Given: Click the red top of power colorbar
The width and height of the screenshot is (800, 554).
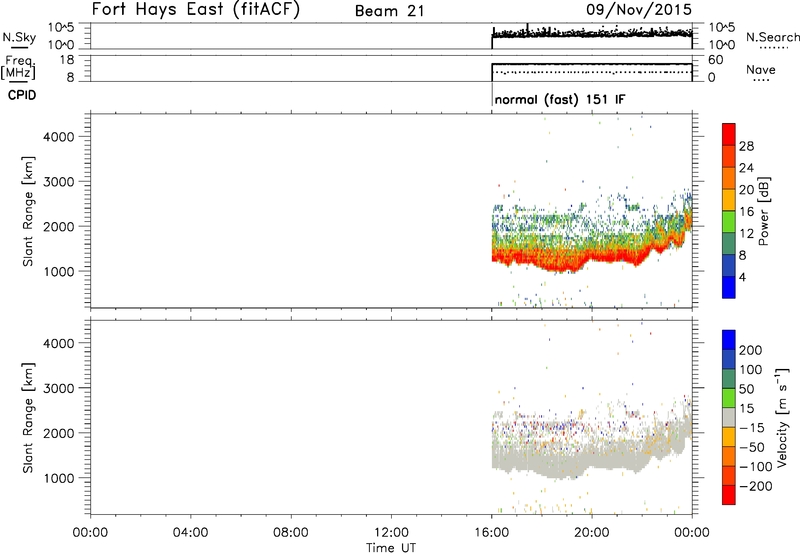Looking at the screenshot, I should point(729,134).
